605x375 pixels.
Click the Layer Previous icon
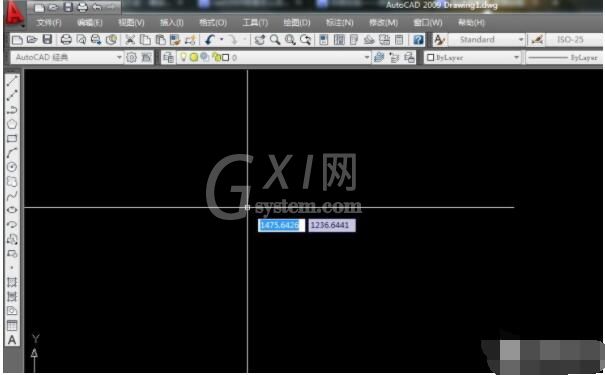(x=394, y=57)
